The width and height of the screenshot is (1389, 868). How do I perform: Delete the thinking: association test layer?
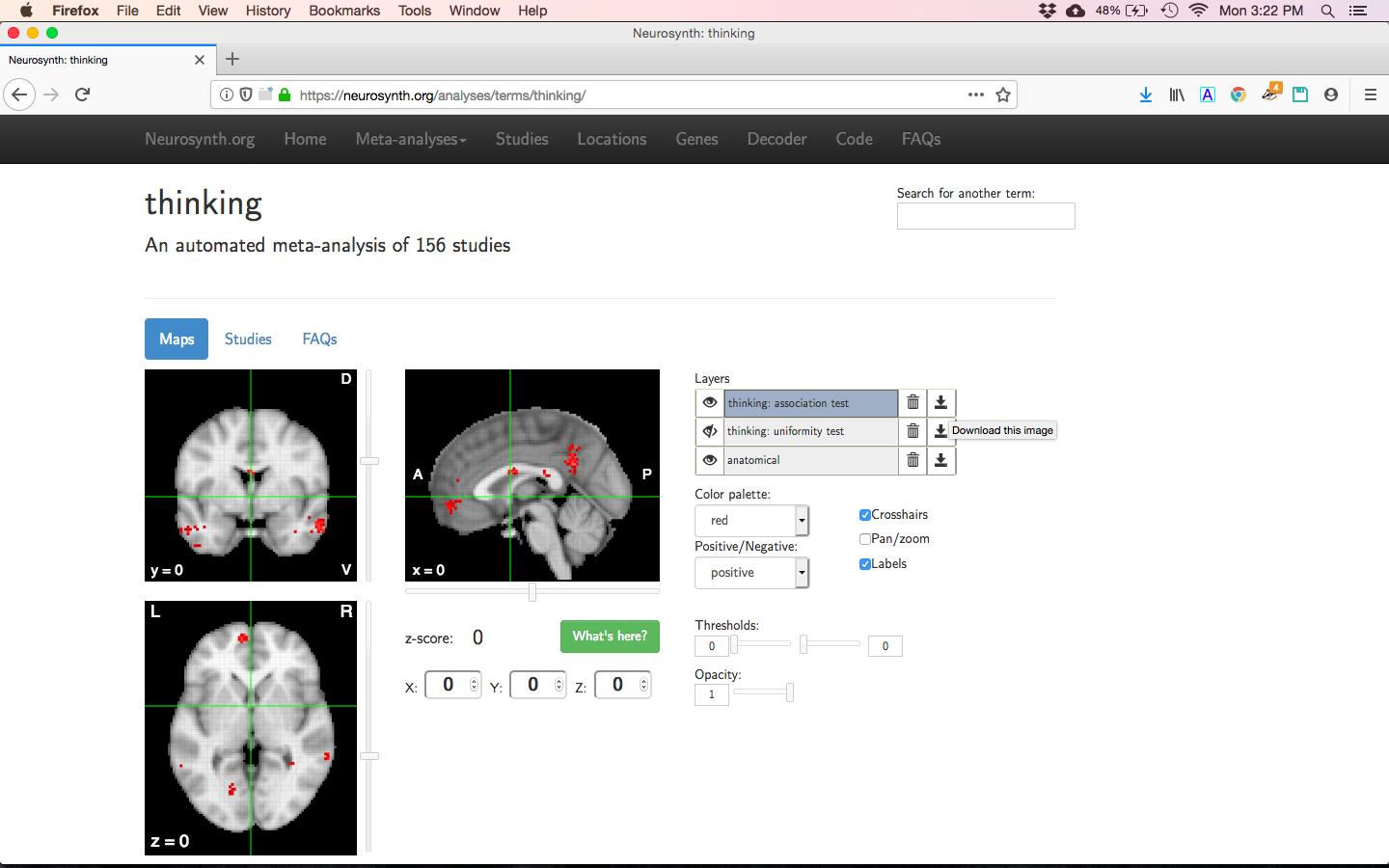912,403
